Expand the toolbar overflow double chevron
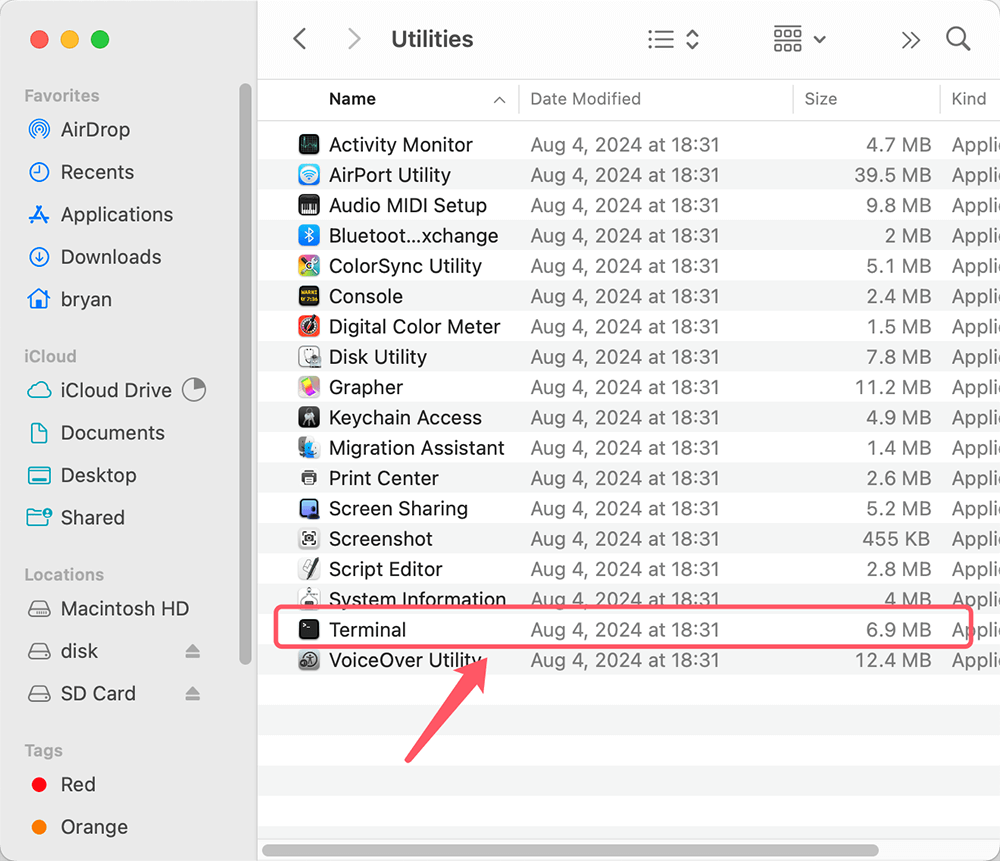 coord(911,40)
